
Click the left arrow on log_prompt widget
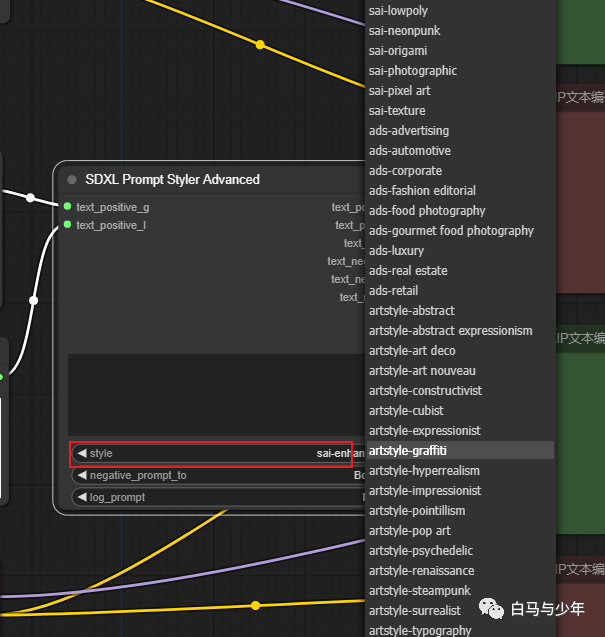pos(81,497)
